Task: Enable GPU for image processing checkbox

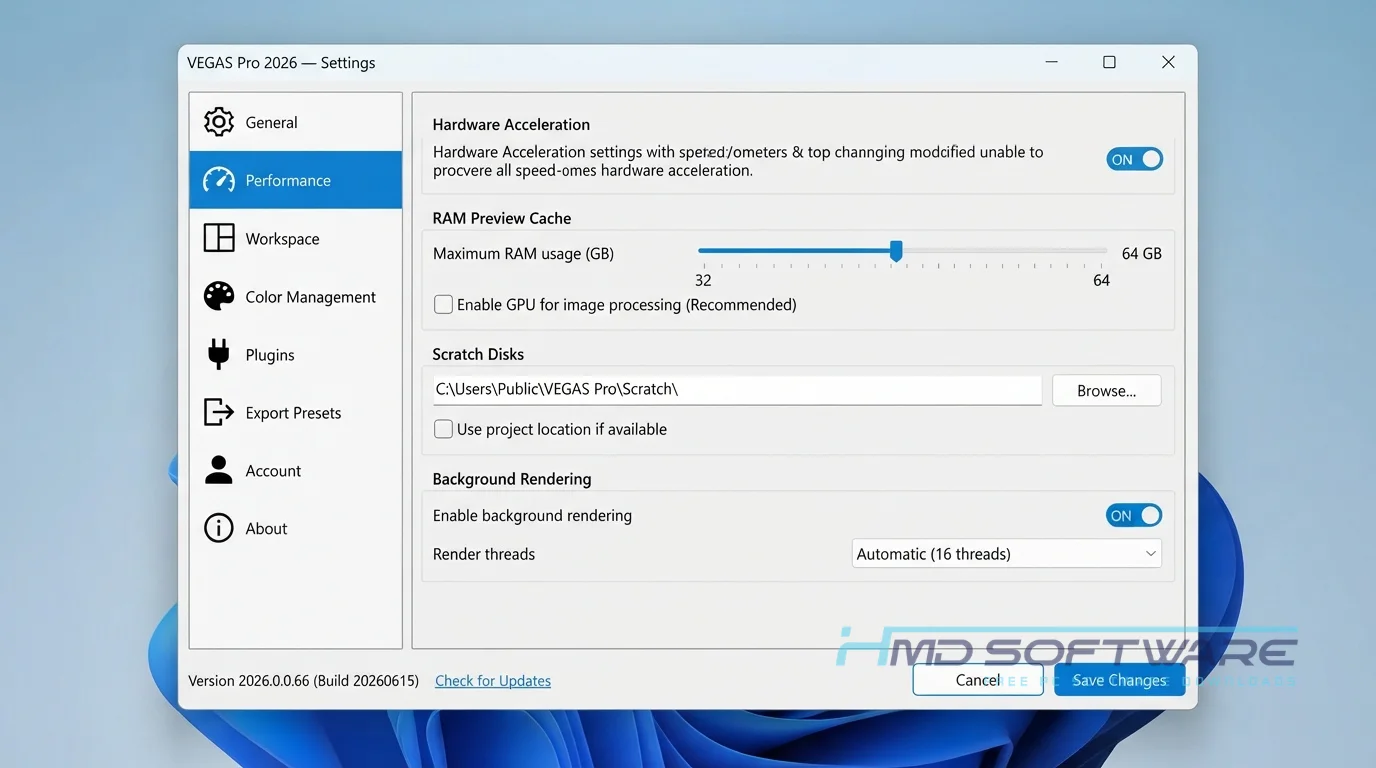Action: 443,304
